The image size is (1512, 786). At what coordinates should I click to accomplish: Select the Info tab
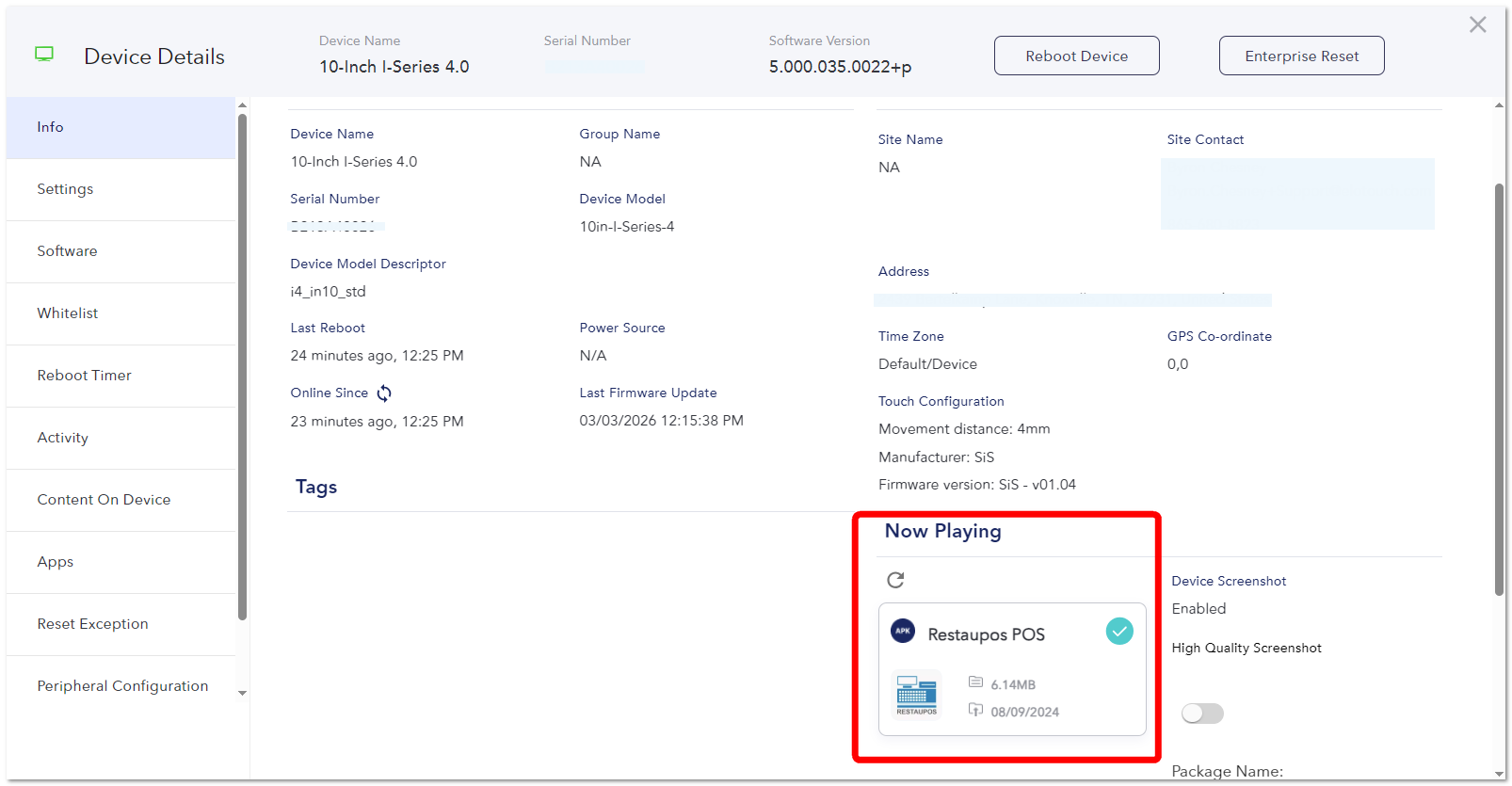click(x=121, y=127)
